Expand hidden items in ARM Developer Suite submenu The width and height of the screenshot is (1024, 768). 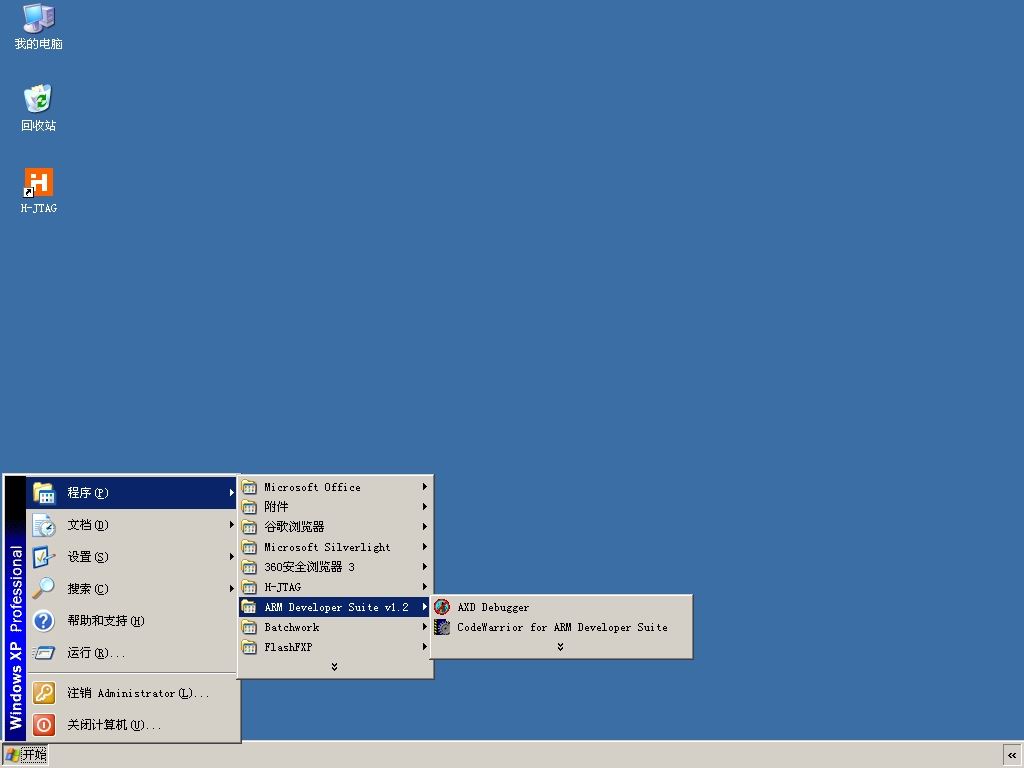[x=560, y=647]
